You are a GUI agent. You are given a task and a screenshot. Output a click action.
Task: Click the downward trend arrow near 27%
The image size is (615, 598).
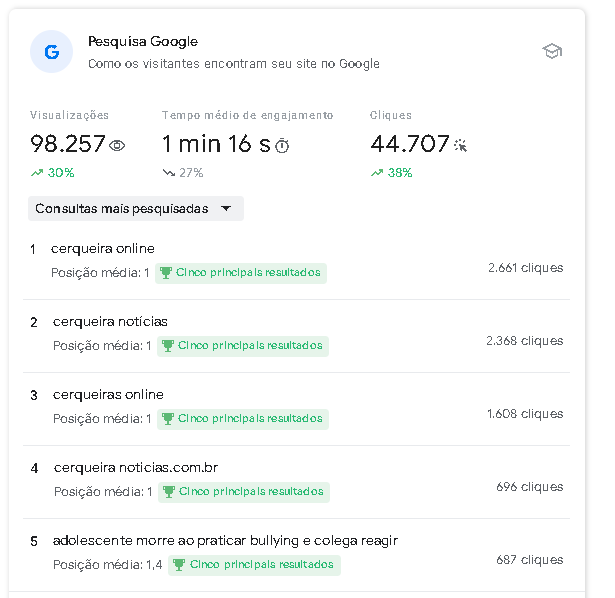169,173
